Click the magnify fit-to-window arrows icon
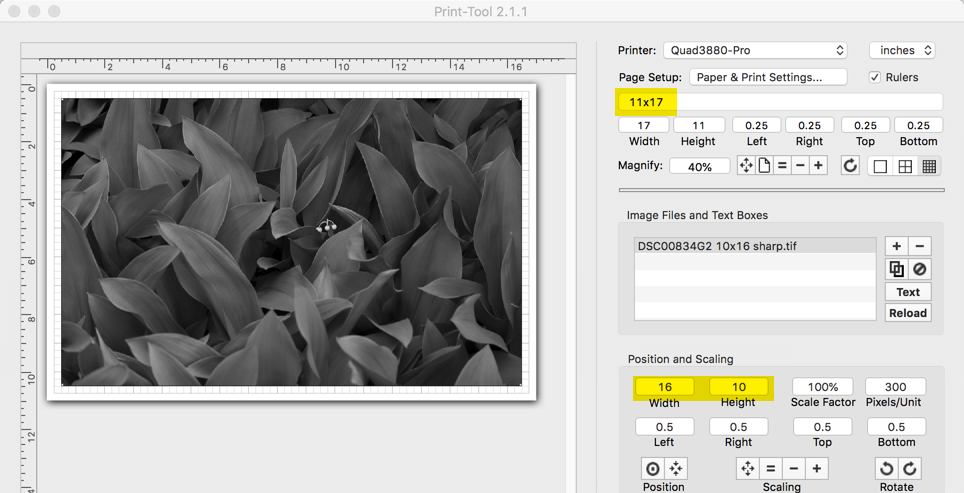 [746, 166]
